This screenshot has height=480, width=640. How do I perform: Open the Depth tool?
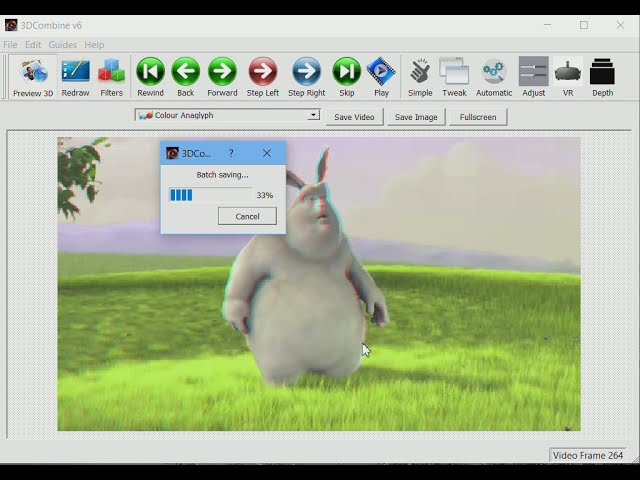pos(602,77)
